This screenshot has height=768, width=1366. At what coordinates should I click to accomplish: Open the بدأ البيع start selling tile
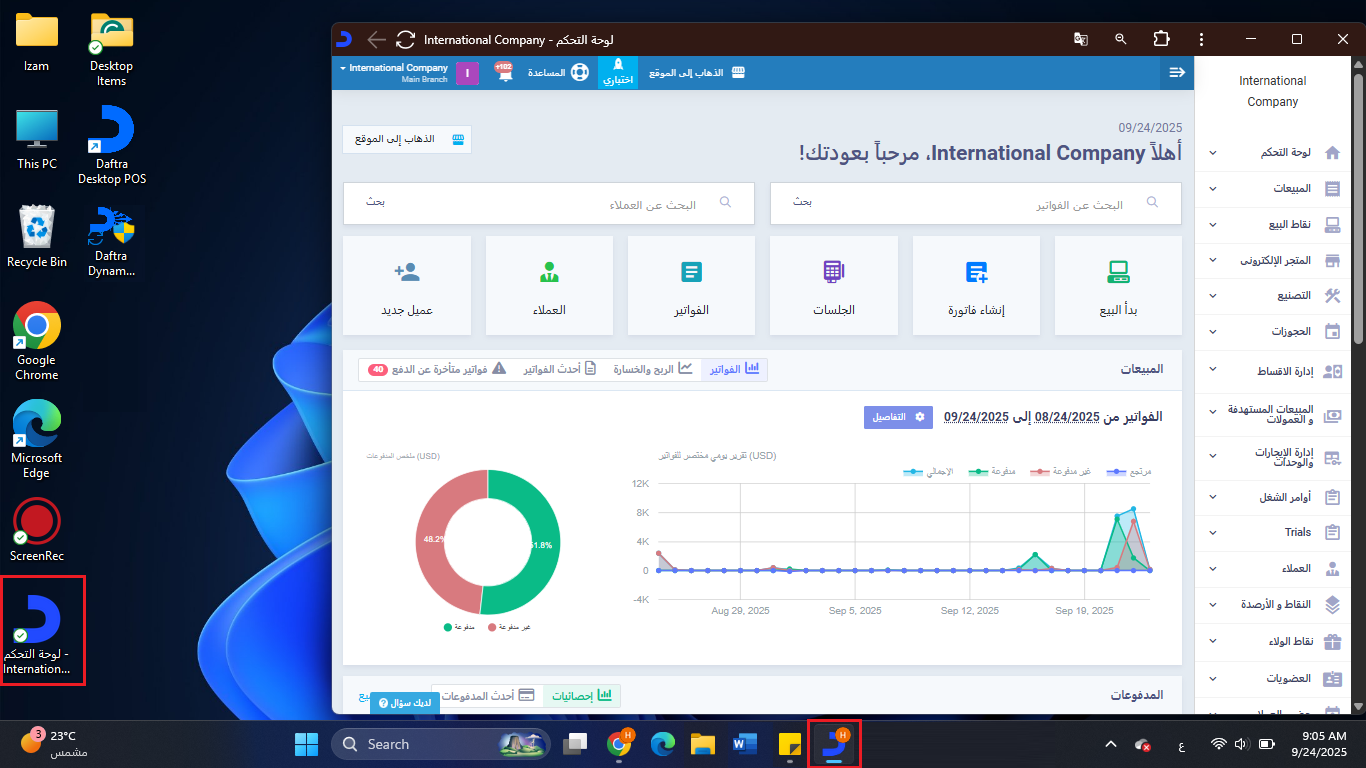[x=1118, y=285]
